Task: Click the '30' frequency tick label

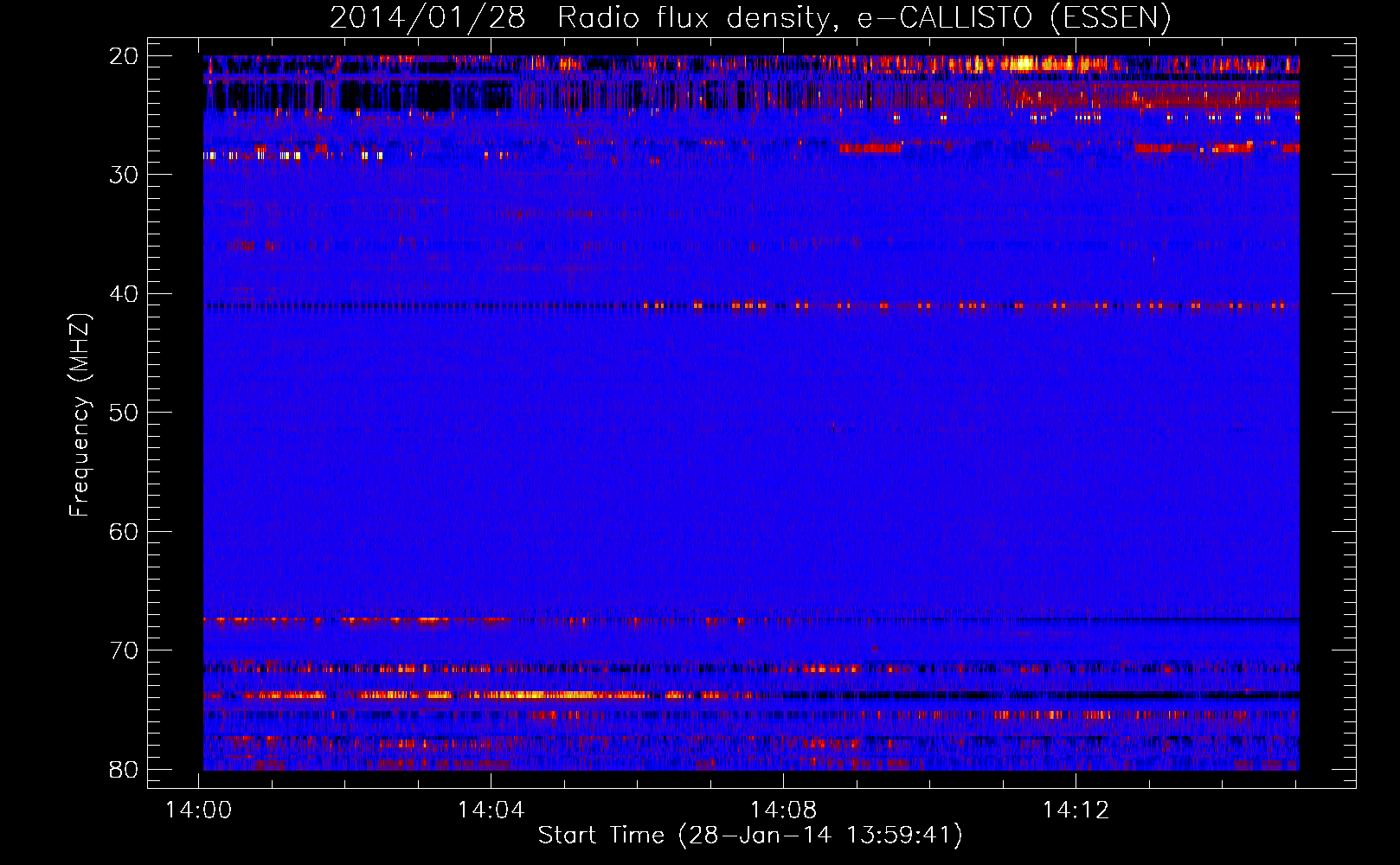Action: pos(124,175)
